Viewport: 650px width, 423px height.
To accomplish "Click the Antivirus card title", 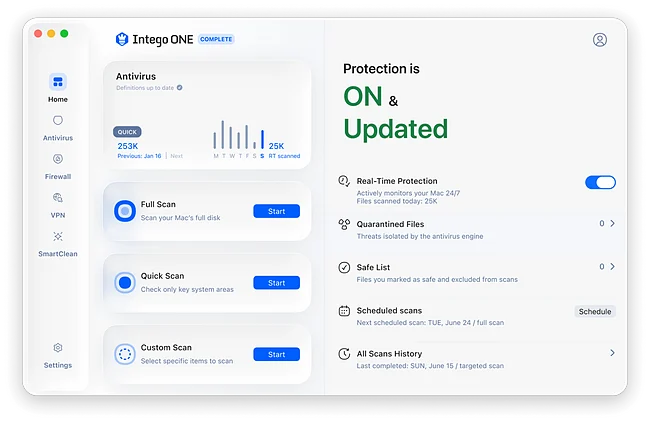I will [136, 76].
